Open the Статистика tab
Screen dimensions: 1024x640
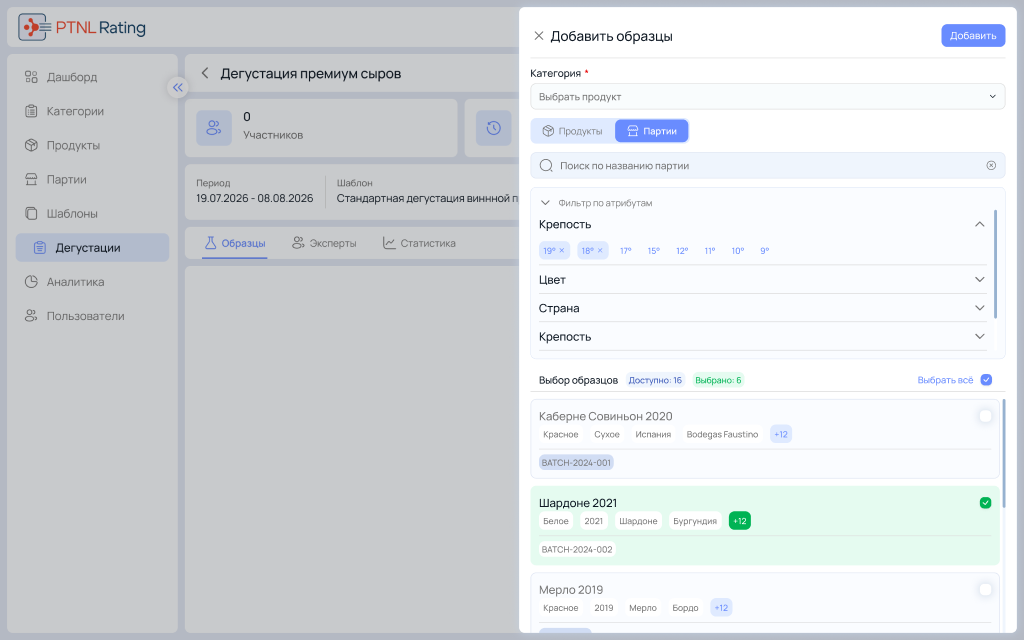tap(419, 244)
